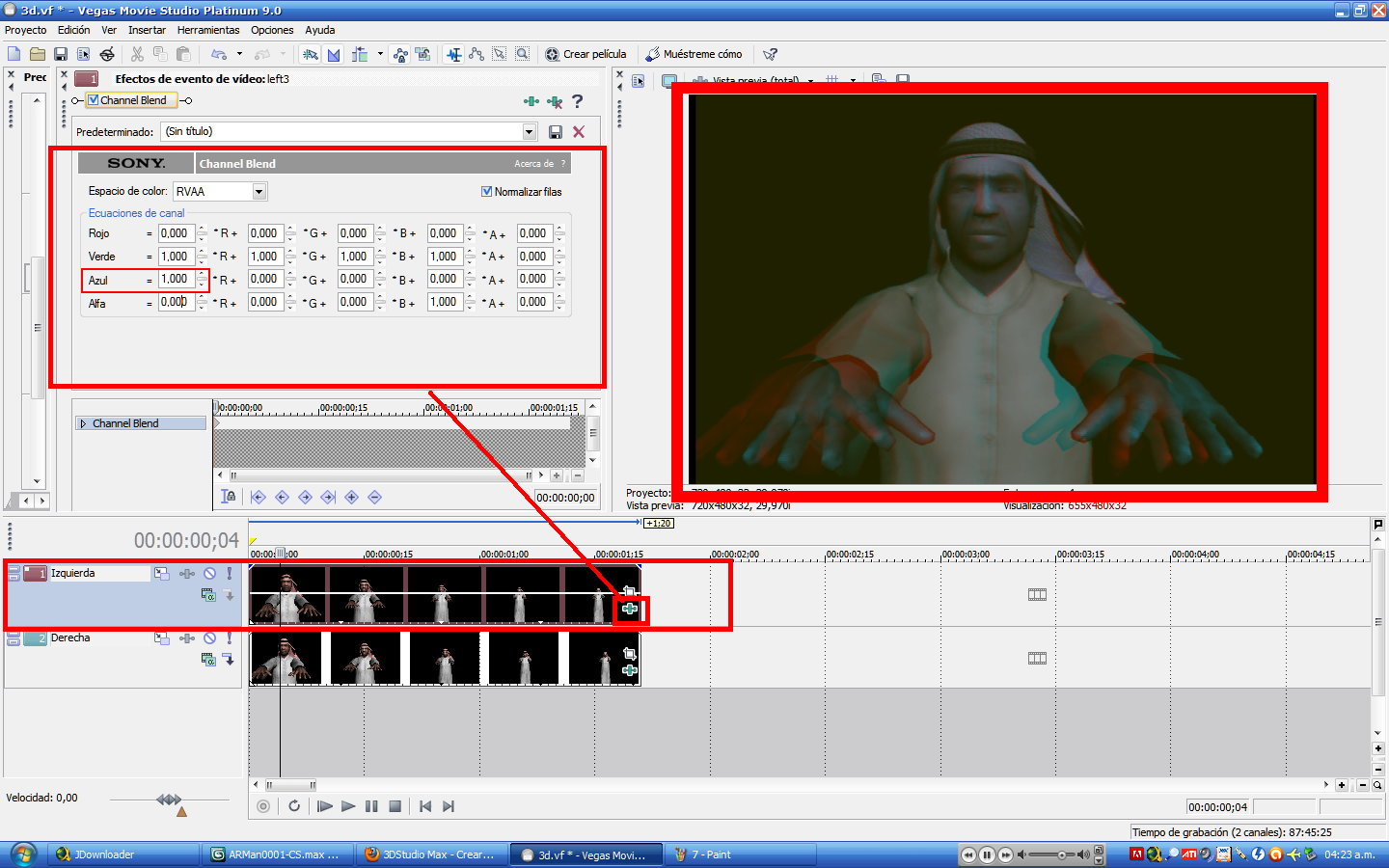Open the undo history dropdown arrow

239,54
